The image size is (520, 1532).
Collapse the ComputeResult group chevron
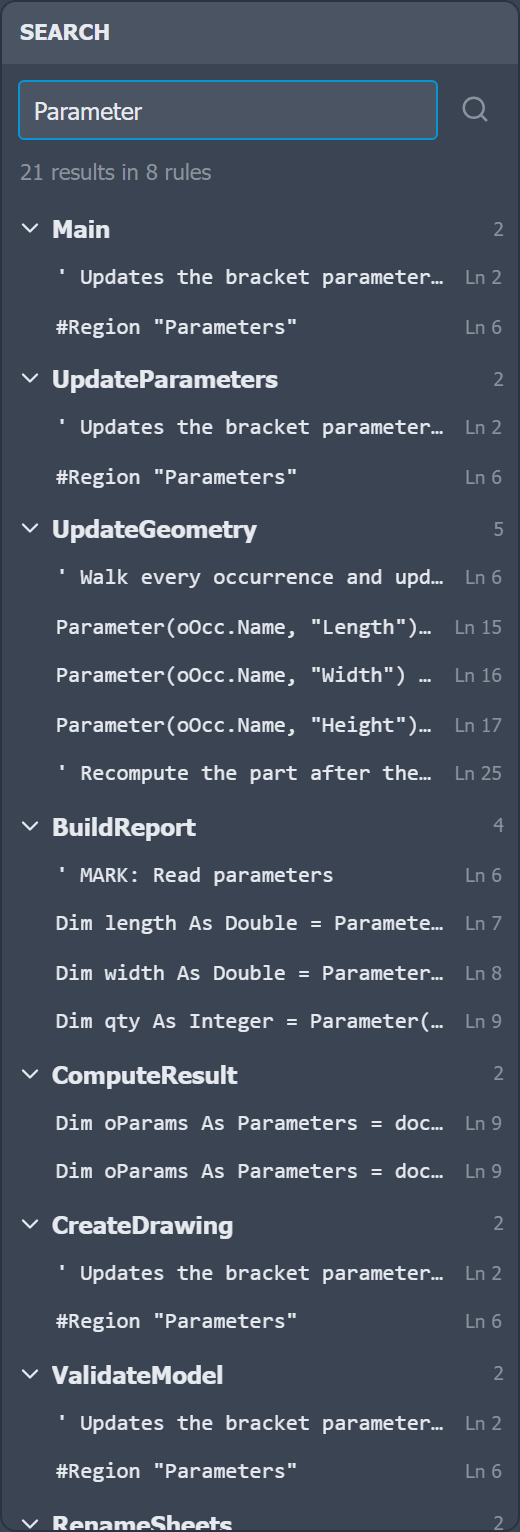(29, 1075)
